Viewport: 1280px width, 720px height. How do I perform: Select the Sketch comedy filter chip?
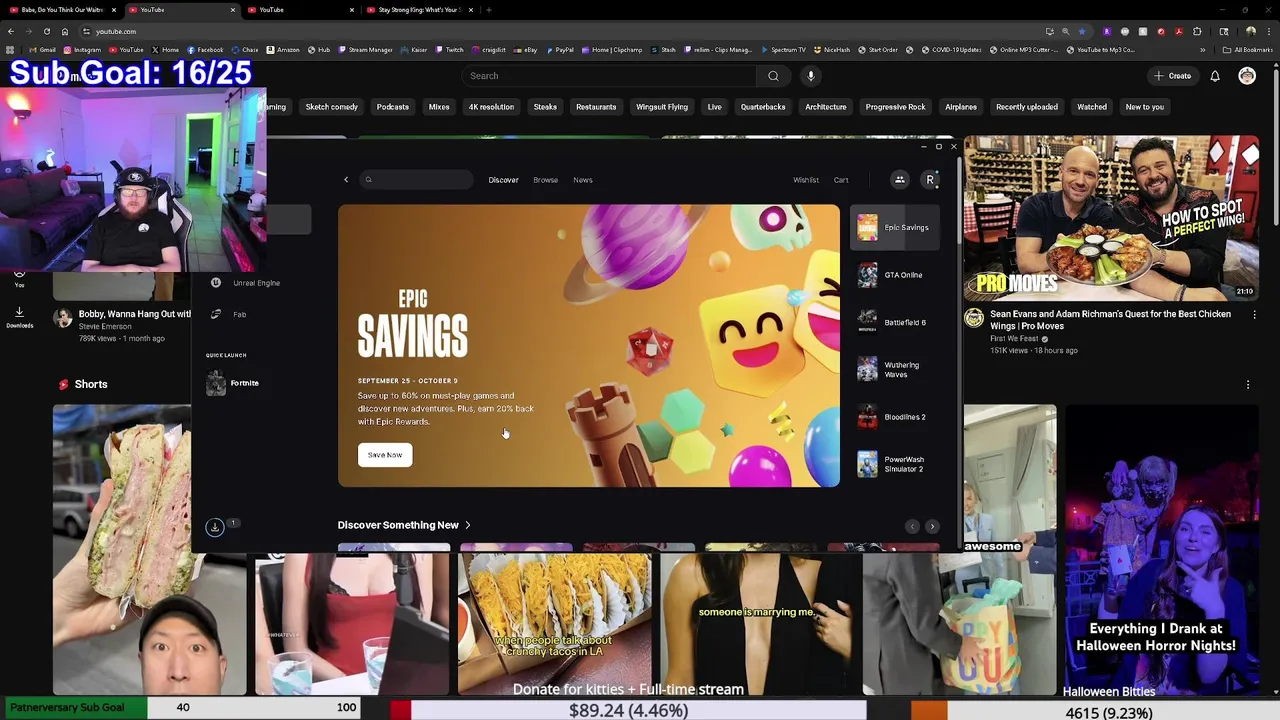331,107
